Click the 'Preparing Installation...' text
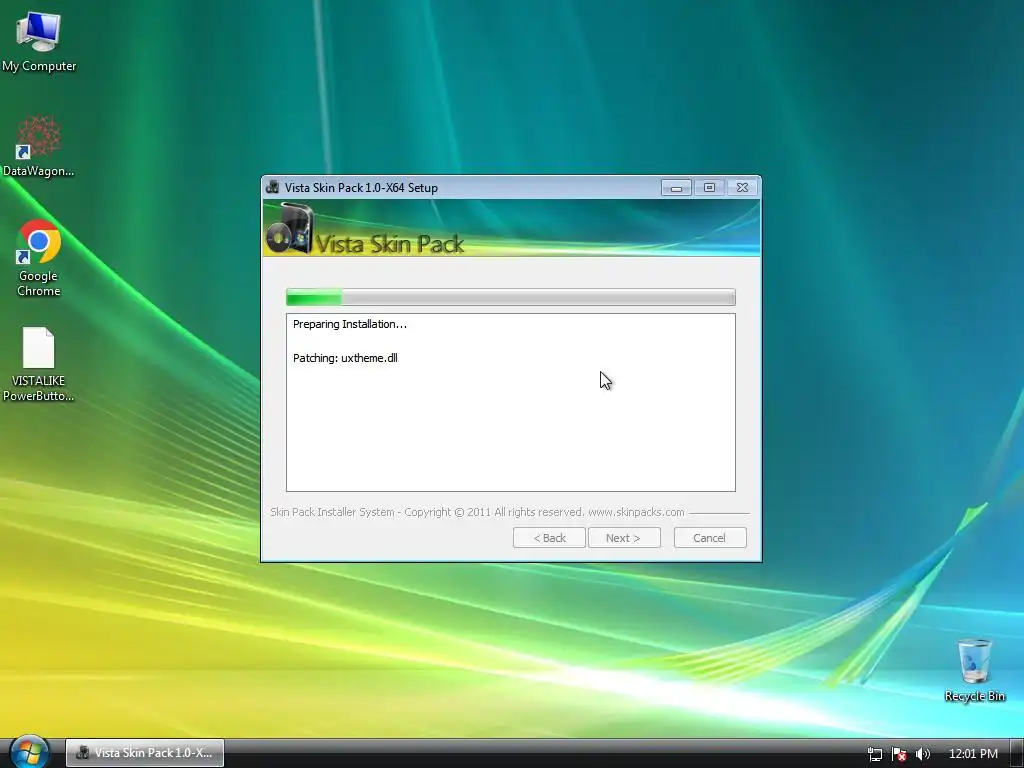This screenshot has width=1024, height=768. pyautogui.click(x=349, y=324)
